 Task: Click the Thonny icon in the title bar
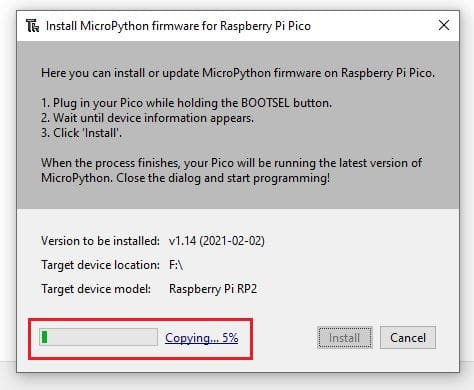[32, 26]
